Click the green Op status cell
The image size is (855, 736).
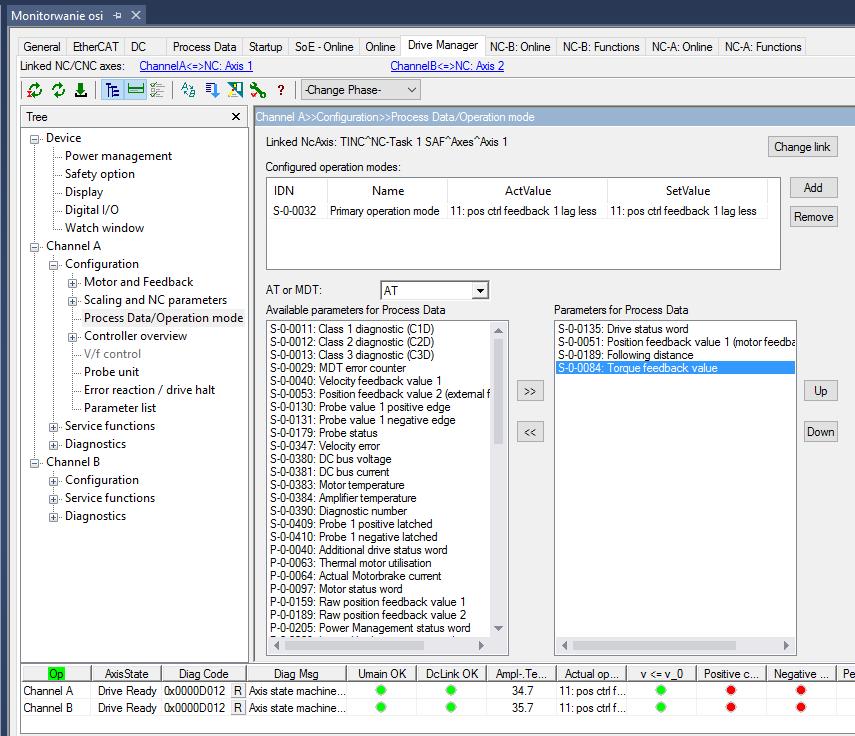point(56,674)
